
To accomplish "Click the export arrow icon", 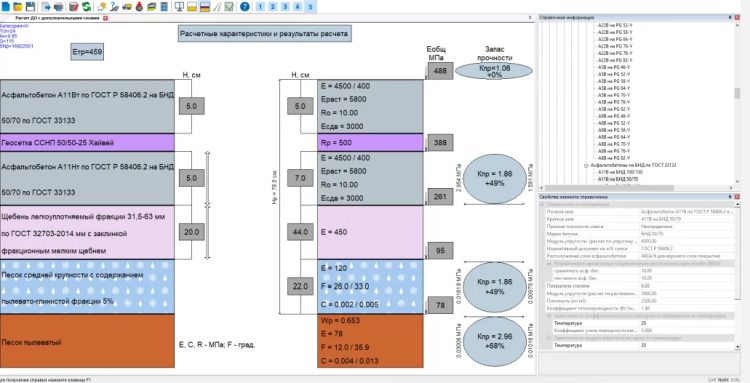I will click(x=47, y=7).
